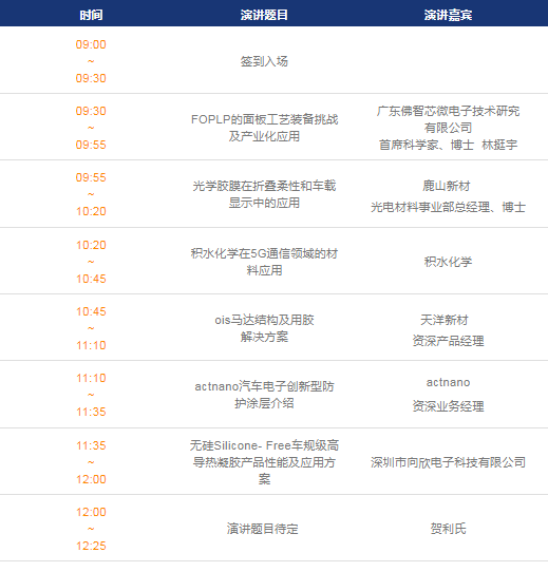Select the 天洋新材 speaker cell

pyautogui.click(x=448, y=330)
